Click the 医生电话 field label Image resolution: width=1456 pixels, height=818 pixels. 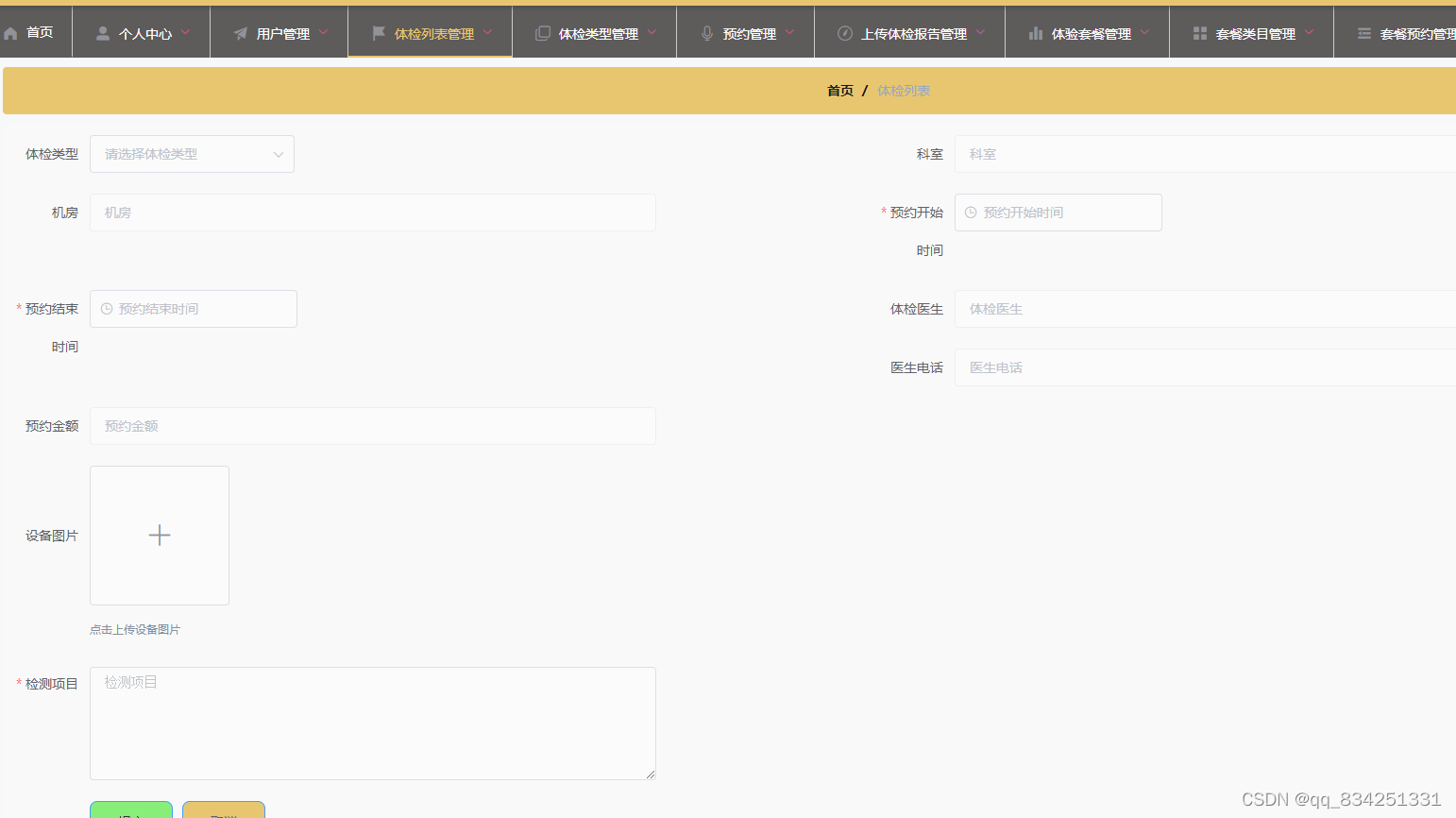[917, 367]
